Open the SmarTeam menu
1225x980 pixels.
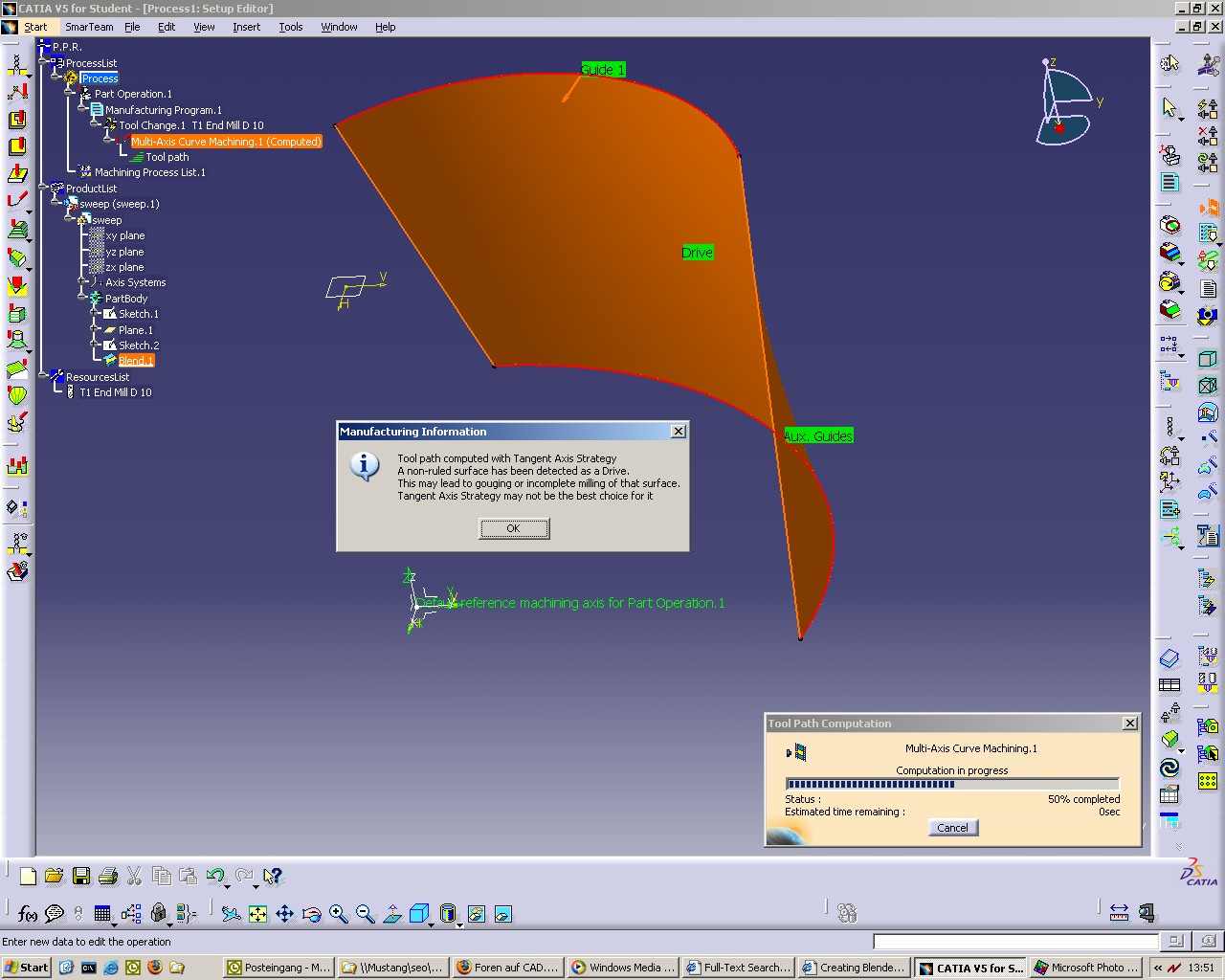[x=89, y=27]
